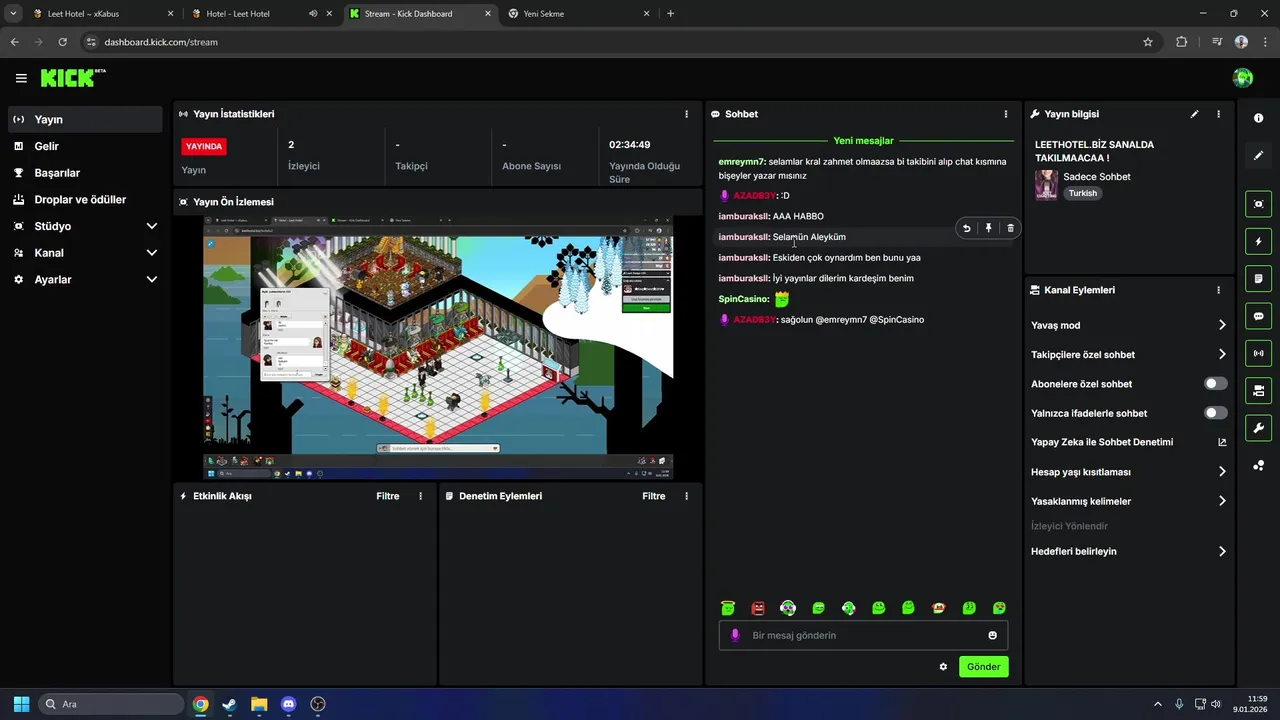1280x720 pixels.
Task: Click the pencil icon in right sidebar
Action: coord(1258,155)
